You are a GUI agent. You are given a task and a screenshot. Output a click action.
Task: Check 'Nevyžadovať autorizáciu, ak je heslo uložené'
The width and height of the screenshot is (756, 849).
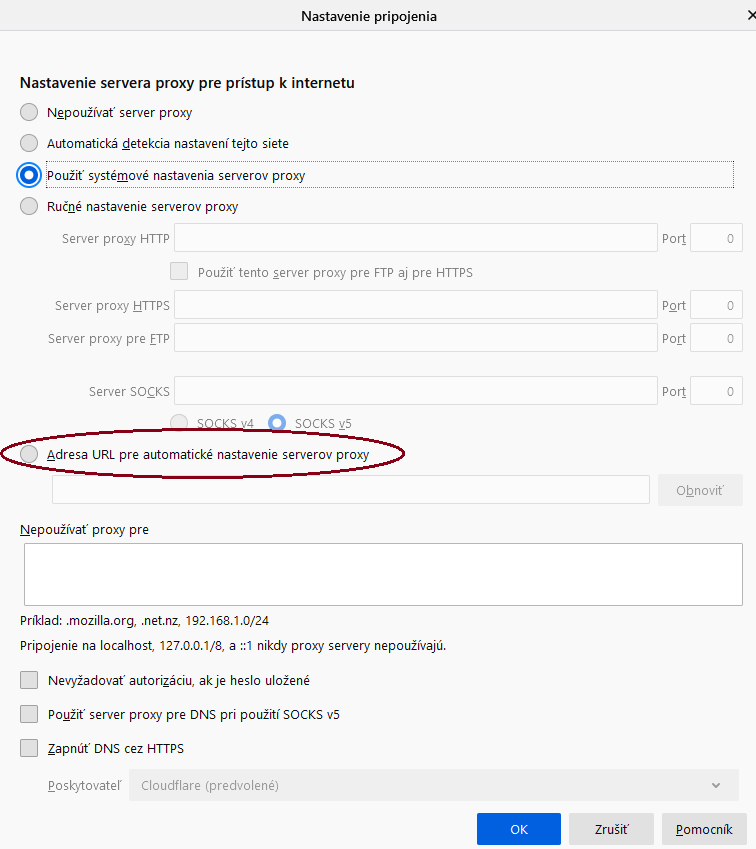point(29,680)
